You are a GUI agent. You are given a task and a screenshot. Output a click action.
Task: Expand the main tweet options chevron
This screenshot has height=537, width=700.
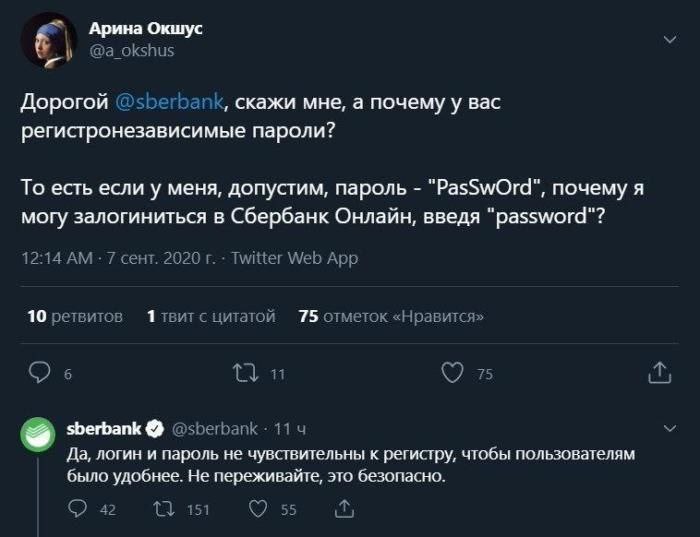670,40
